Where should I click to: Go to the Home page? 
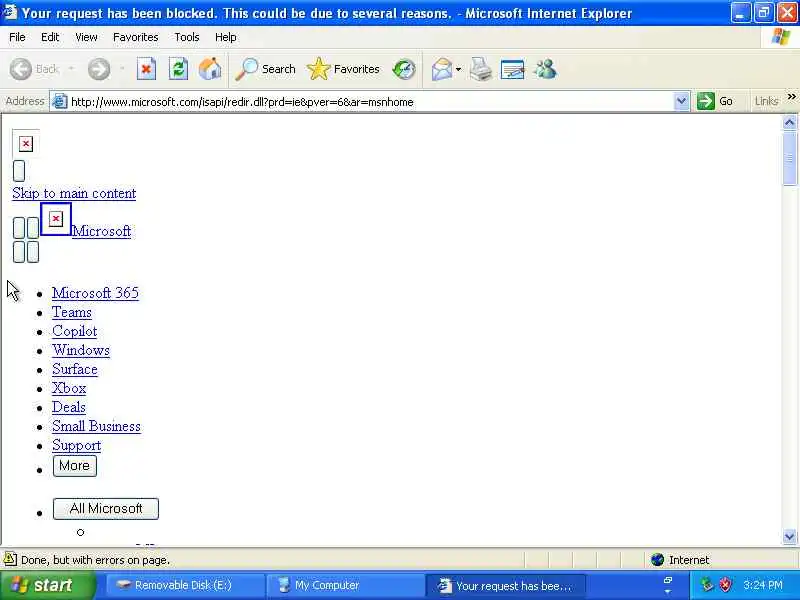click(210, 69)
